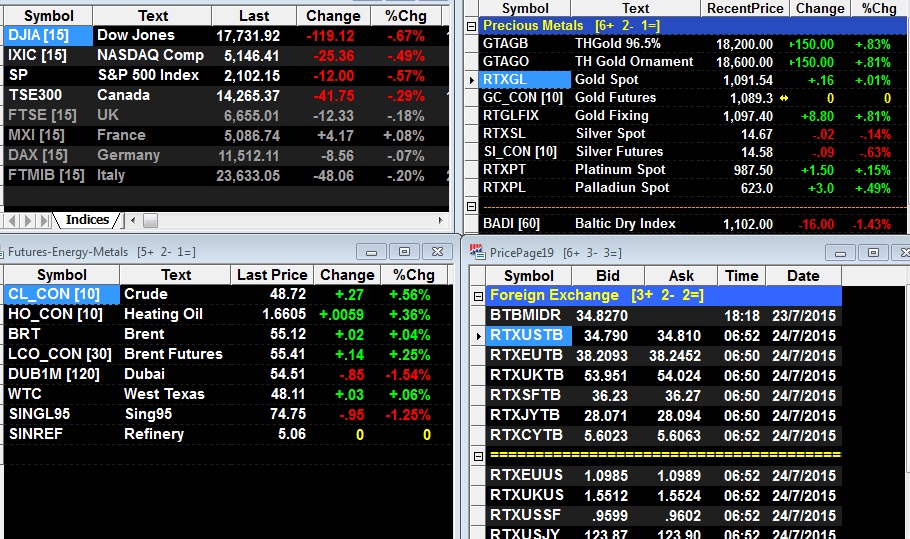Viewport: 910px width, 539px height.
Task: Select the RTXUSSF symbol
Action: (x=528, y=515)
